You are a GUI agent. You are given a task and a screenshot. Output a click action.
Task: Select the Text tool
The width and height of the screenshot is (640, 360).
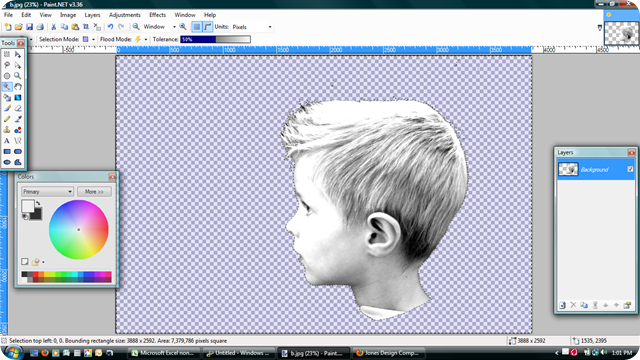[x=7, y=141]
